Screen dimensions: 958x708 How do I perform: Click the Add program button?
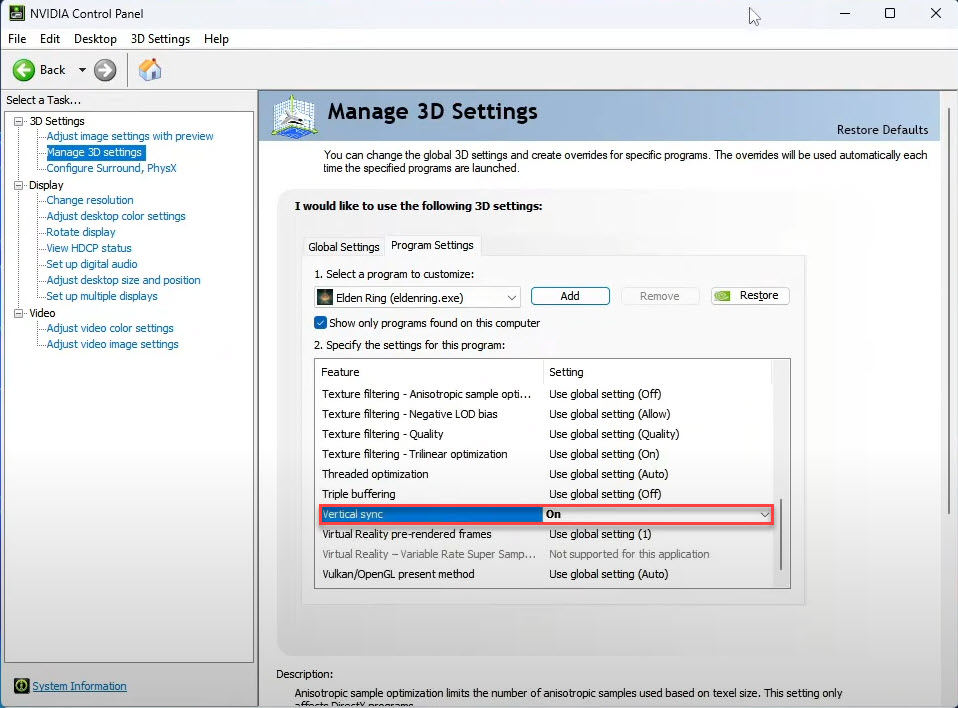(570, 296)
